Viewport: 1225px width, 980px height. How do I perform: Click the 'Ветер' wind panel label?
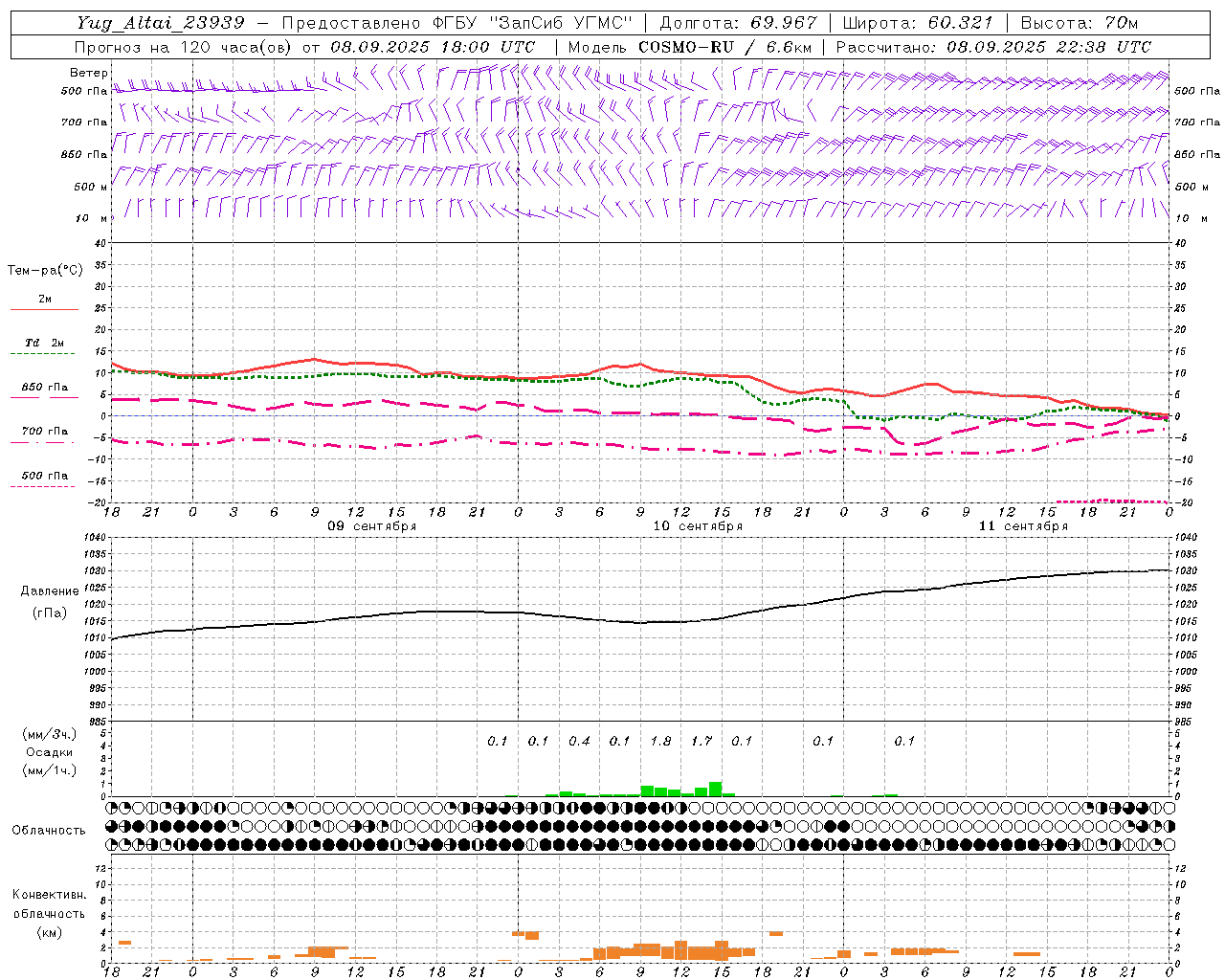pyautogui.click(x=89, y=73)
